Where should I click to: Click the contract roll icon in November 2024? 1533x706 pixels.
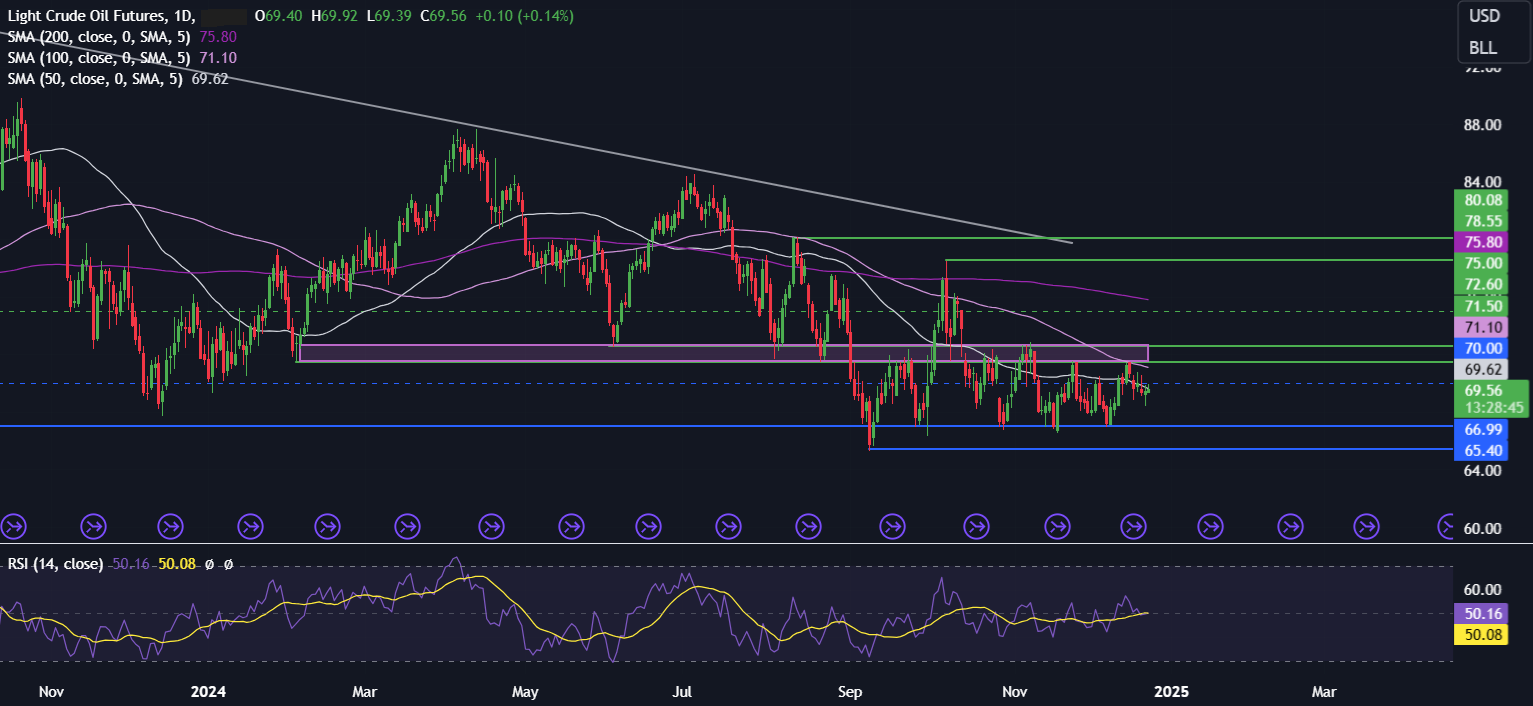point(1057,525)
